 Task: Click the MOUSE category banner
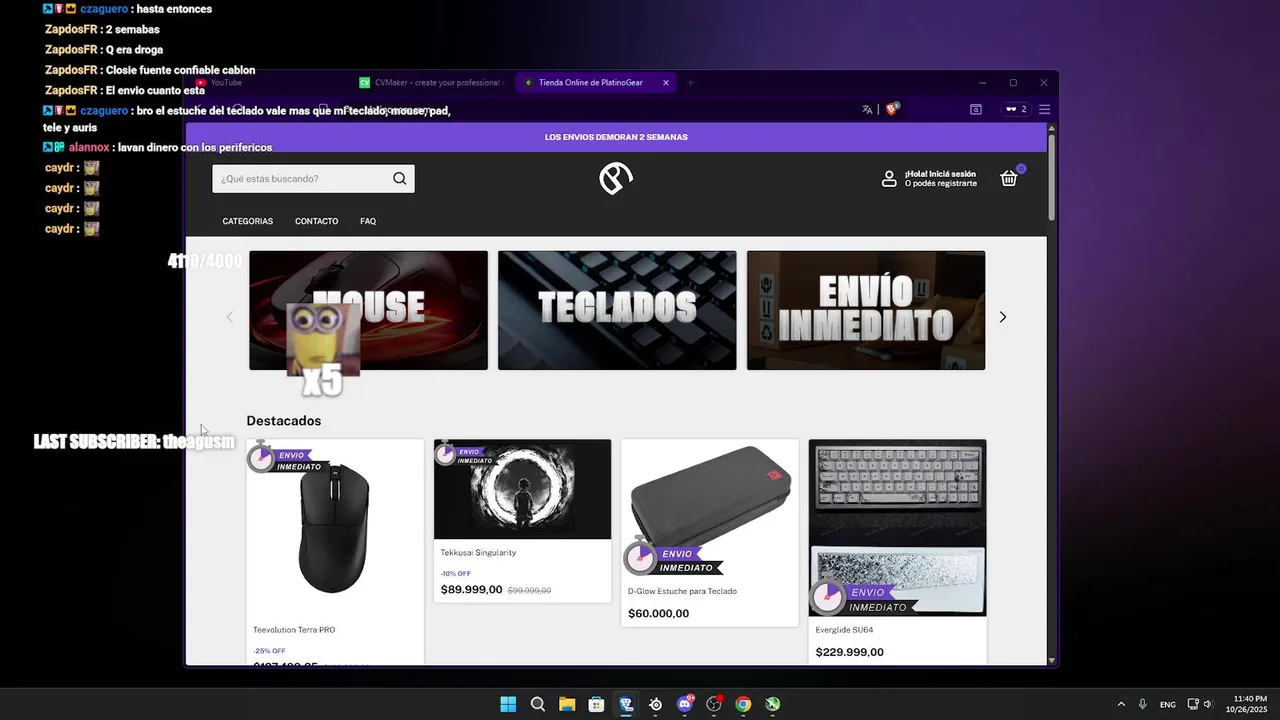[x=368, y=310]
